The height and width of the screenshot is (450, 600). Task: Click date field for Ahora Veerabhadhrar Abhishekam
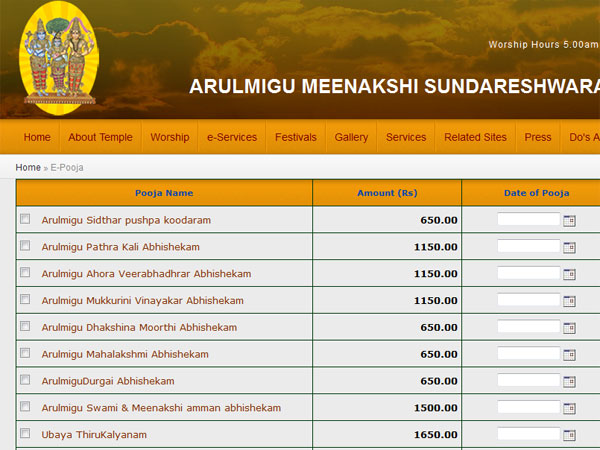point(529,273)
